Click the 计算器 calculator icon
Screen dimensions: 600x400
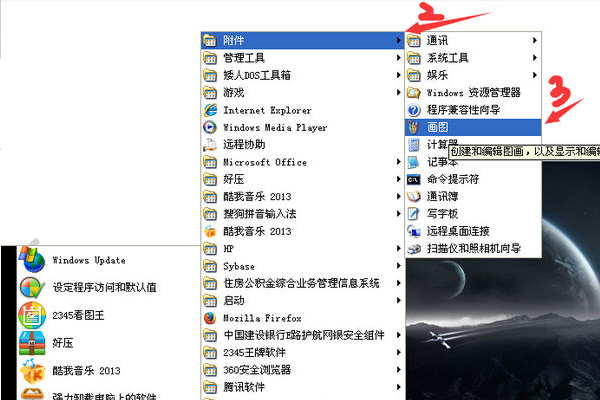click(x=413, y=144)
